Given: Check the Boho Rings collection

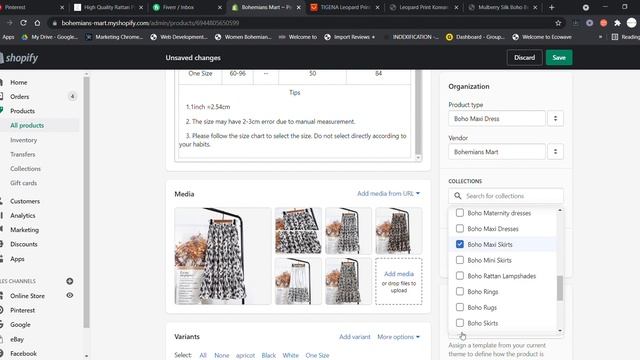Looking at the screenshot, I should coord(460,291).
